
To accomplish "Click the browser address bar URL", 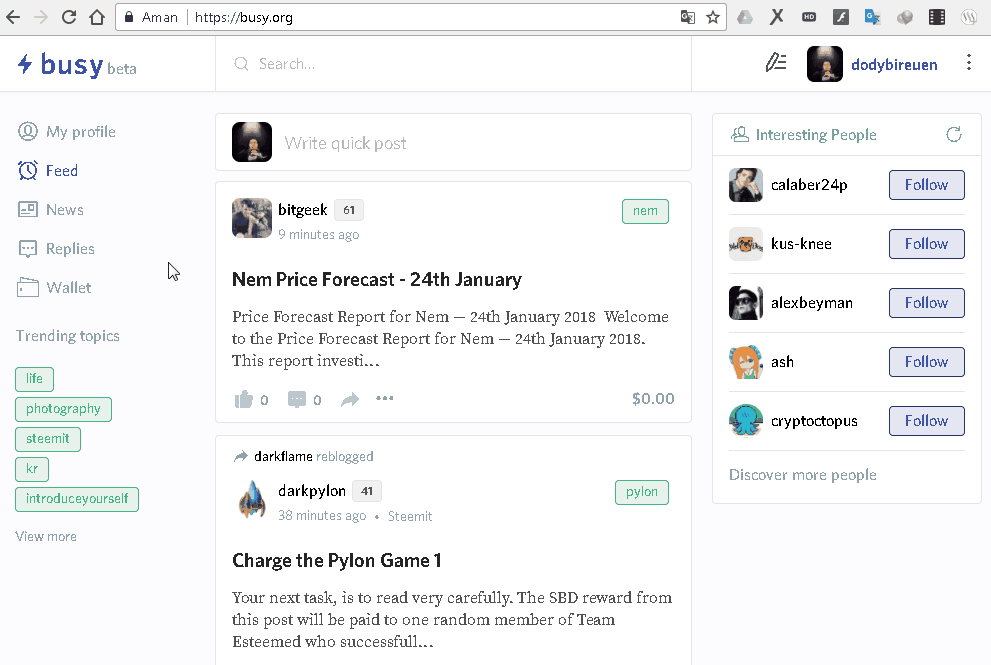I will 243,17.
